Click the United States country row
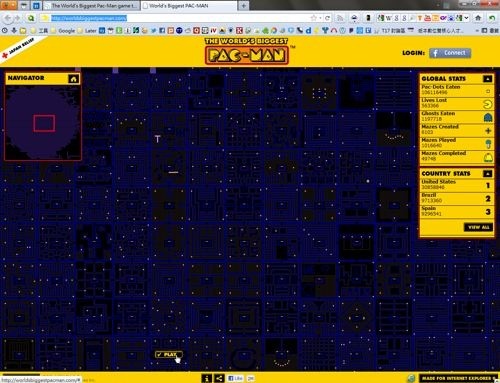 coord(456,184)
